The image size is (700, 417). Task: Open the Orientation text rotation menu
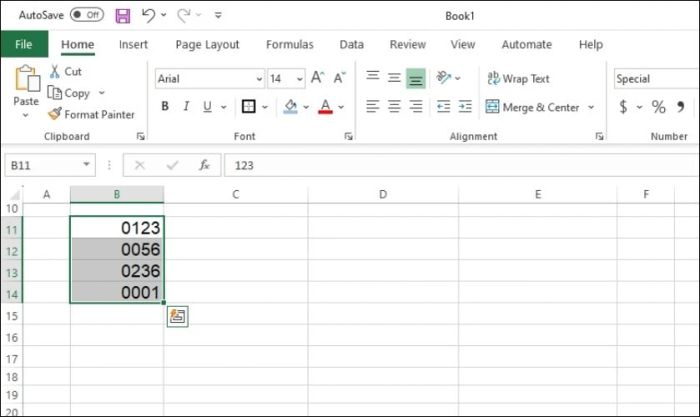[448, 78]
